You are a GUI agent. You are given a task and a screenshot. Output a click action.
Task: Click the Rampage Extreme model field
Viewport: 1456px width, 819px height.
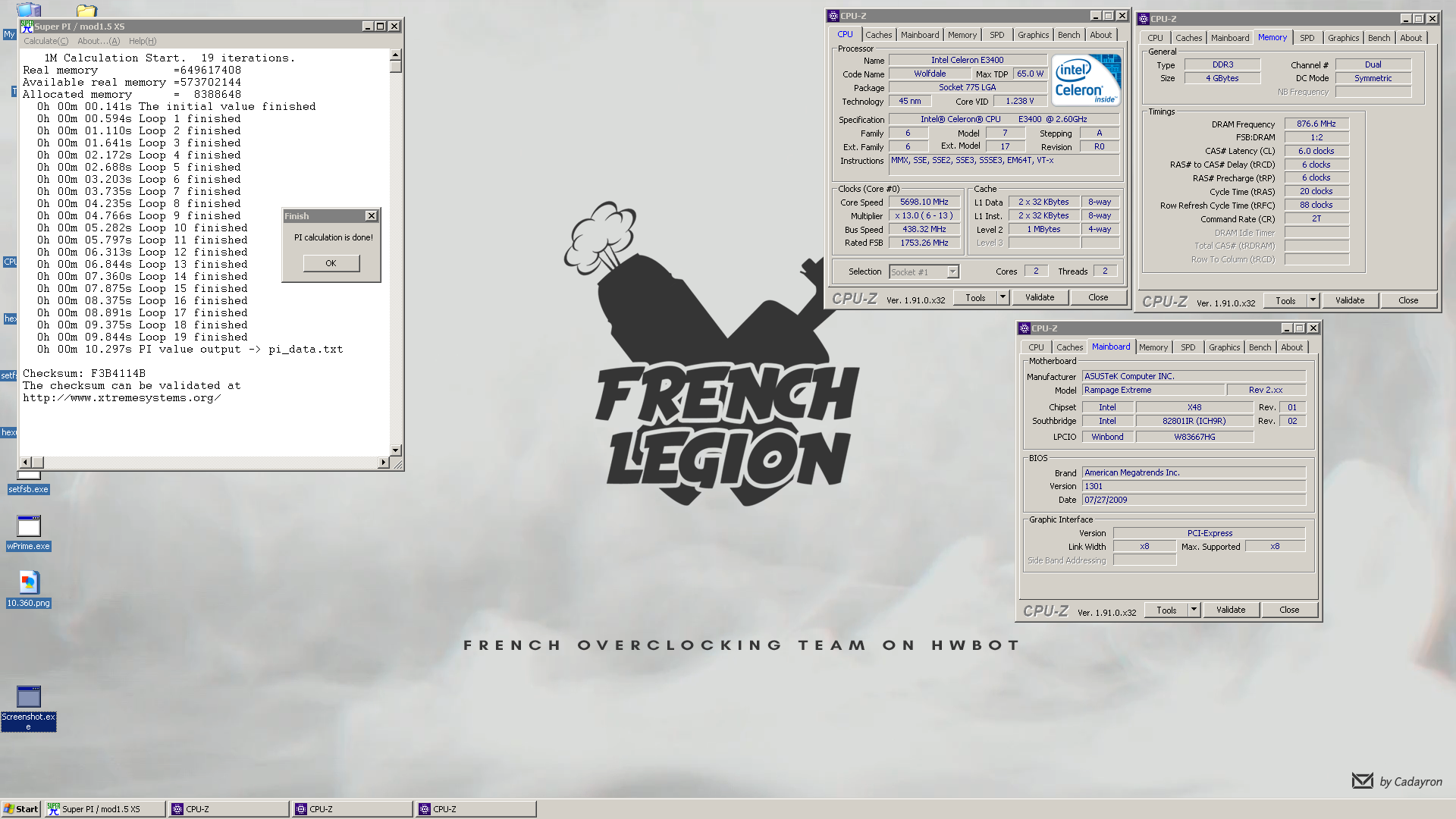(1153, 390)
